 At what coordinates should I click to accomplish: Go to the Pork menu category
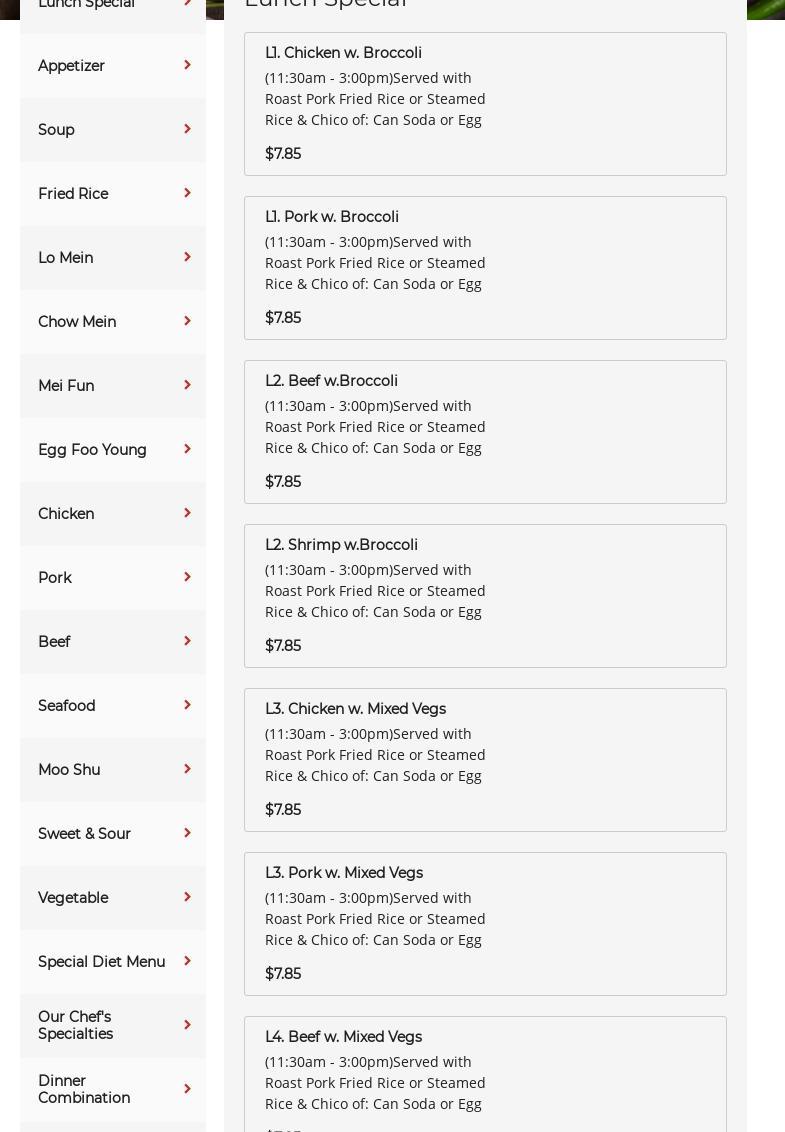[55, 578]
